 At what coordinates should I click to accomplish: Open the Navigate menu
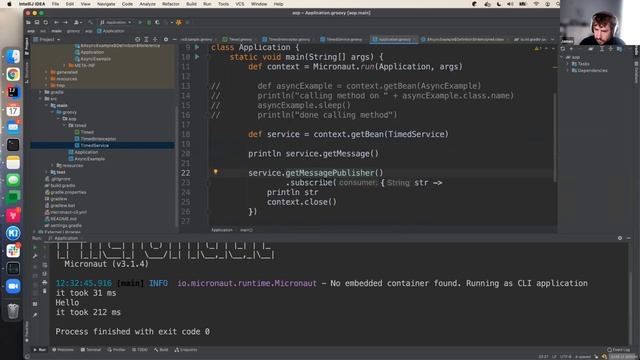[x=106, y=4]
